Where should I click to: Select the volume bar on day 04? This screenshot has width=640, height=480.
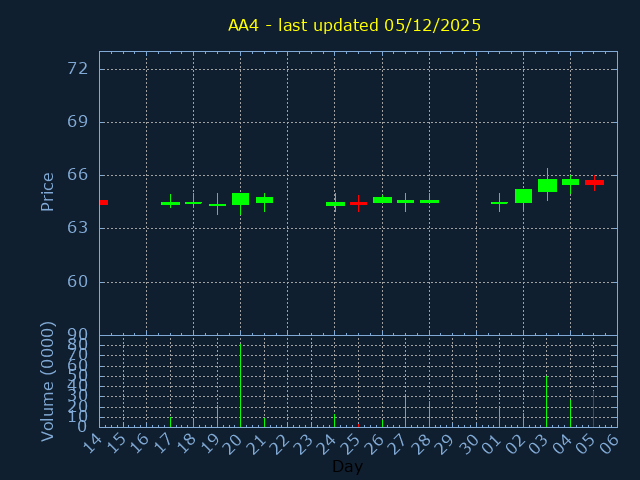[x=570, y=413]
